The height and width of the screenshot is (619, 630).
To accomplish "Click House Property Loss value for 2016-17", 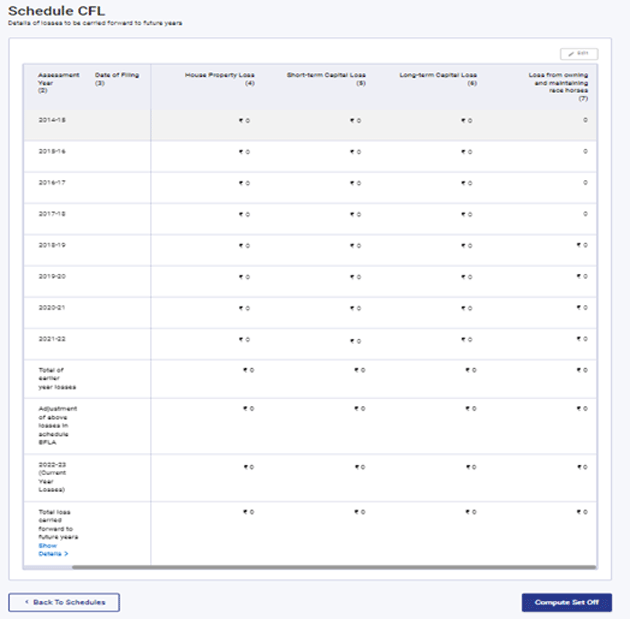I will tap(244, 183).
